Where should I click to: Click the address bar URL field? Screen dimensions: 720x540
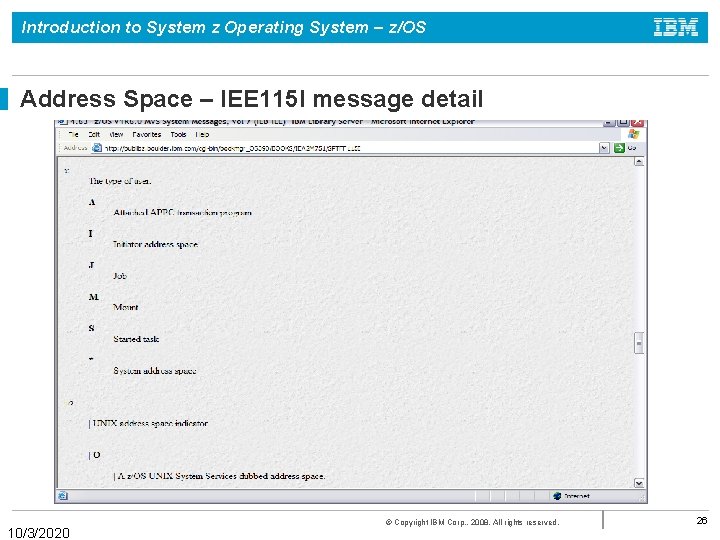coord(344,148)
